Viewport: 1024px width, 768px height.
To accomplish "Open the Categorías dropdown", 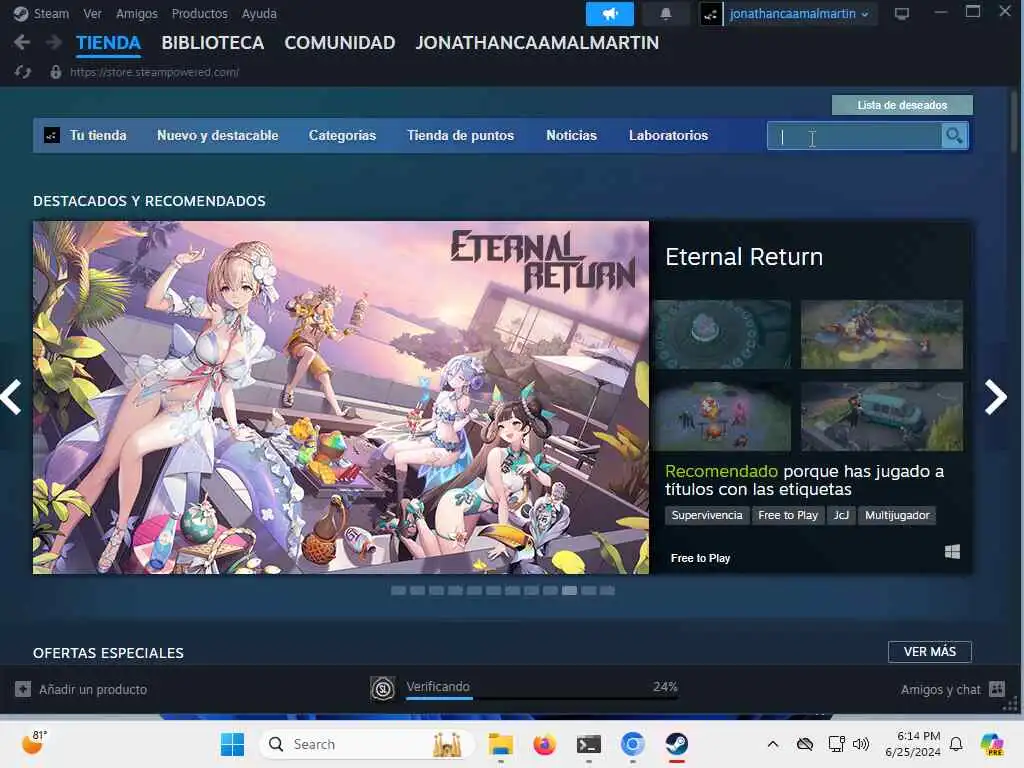I will click(x=342, y=135).
